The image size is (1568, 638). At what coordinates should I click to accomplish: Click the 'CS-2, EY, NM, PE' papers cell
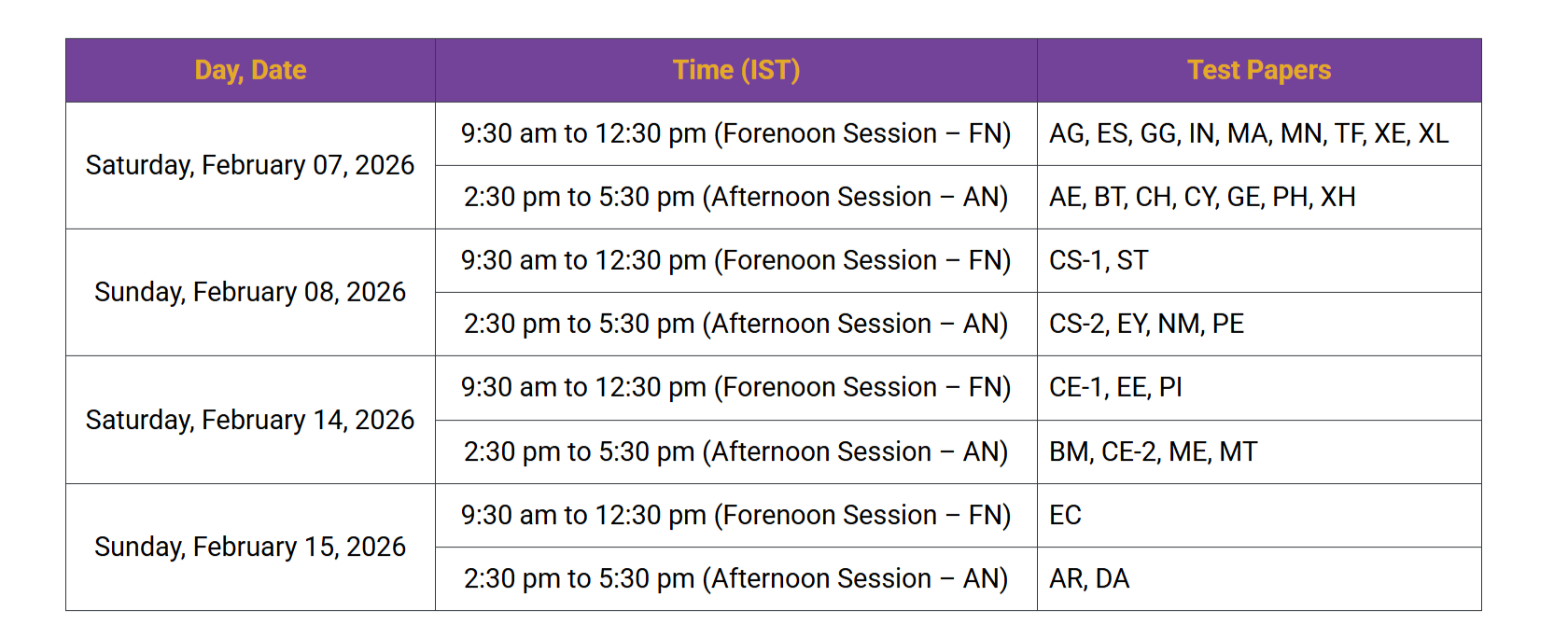click(1146, 324)
